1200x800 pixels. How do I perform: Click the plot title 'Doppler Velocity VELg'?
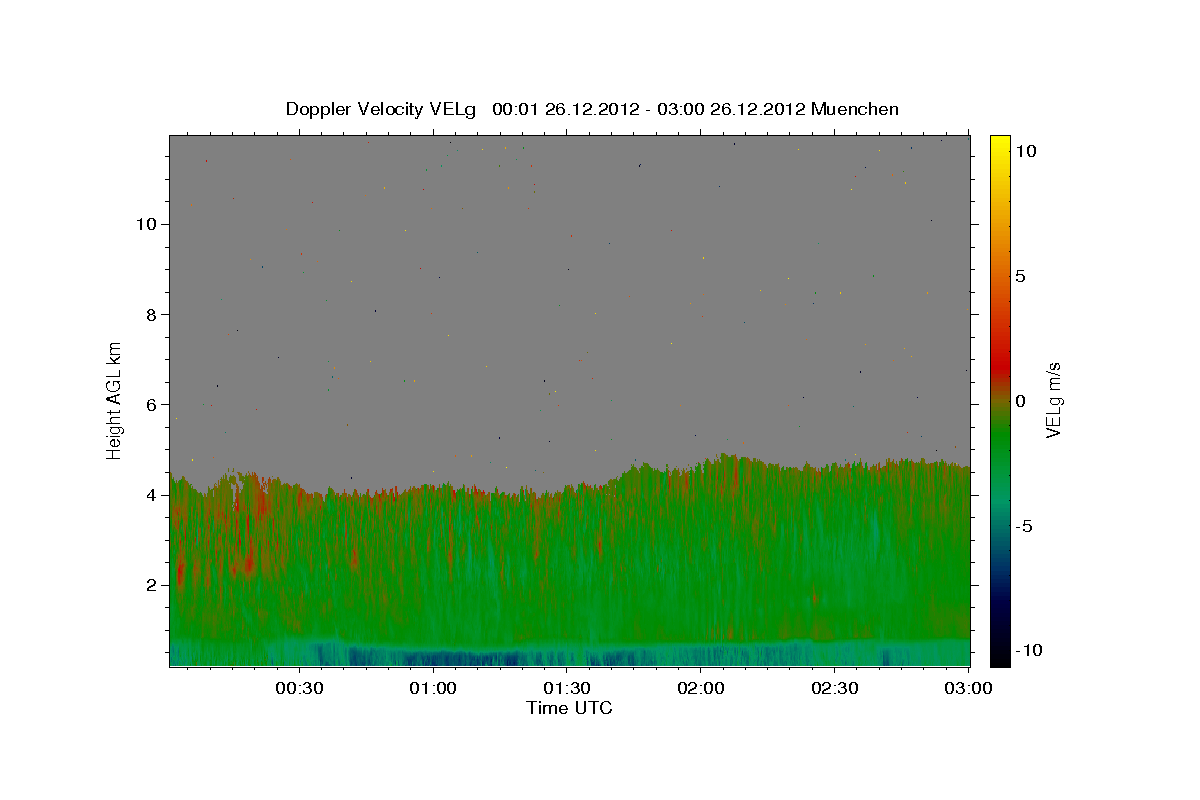383,109
